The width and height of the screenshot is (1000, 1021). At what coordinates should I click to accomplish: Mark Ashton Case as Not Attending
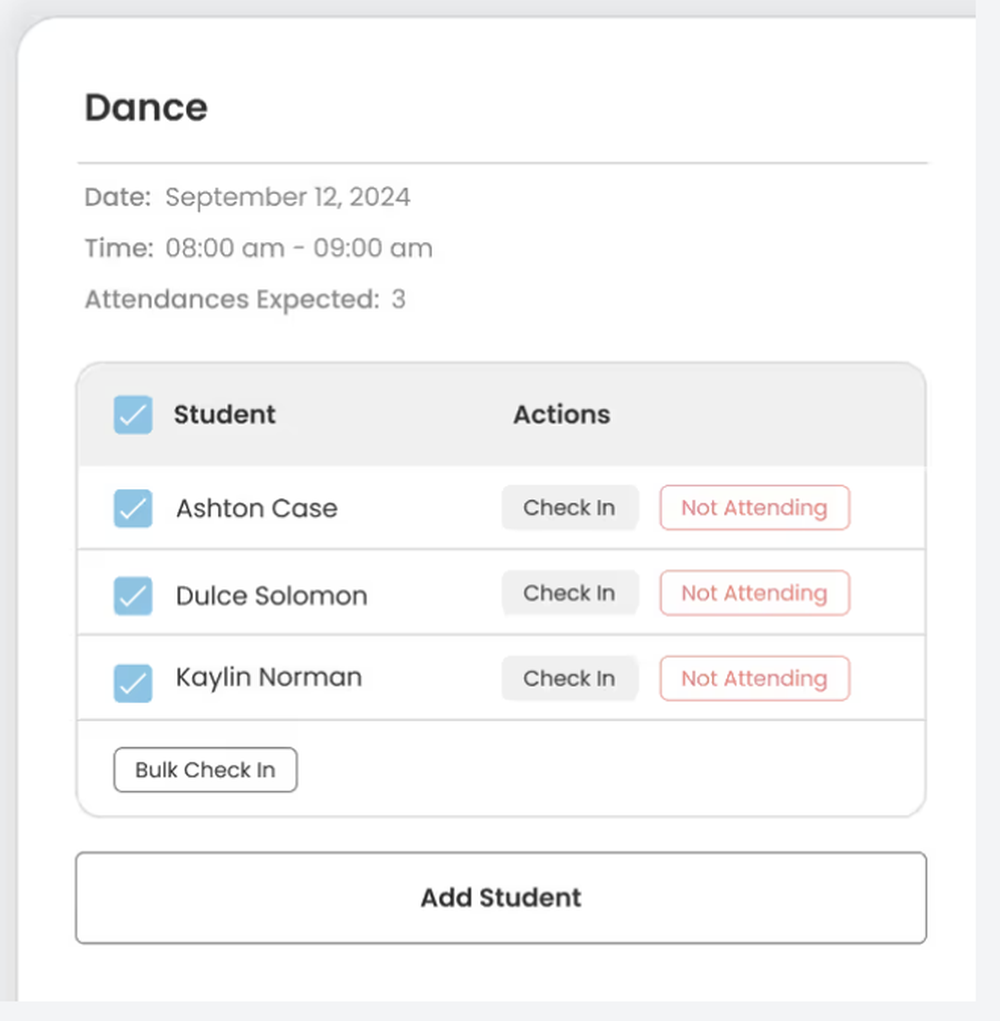coord(754,508)
